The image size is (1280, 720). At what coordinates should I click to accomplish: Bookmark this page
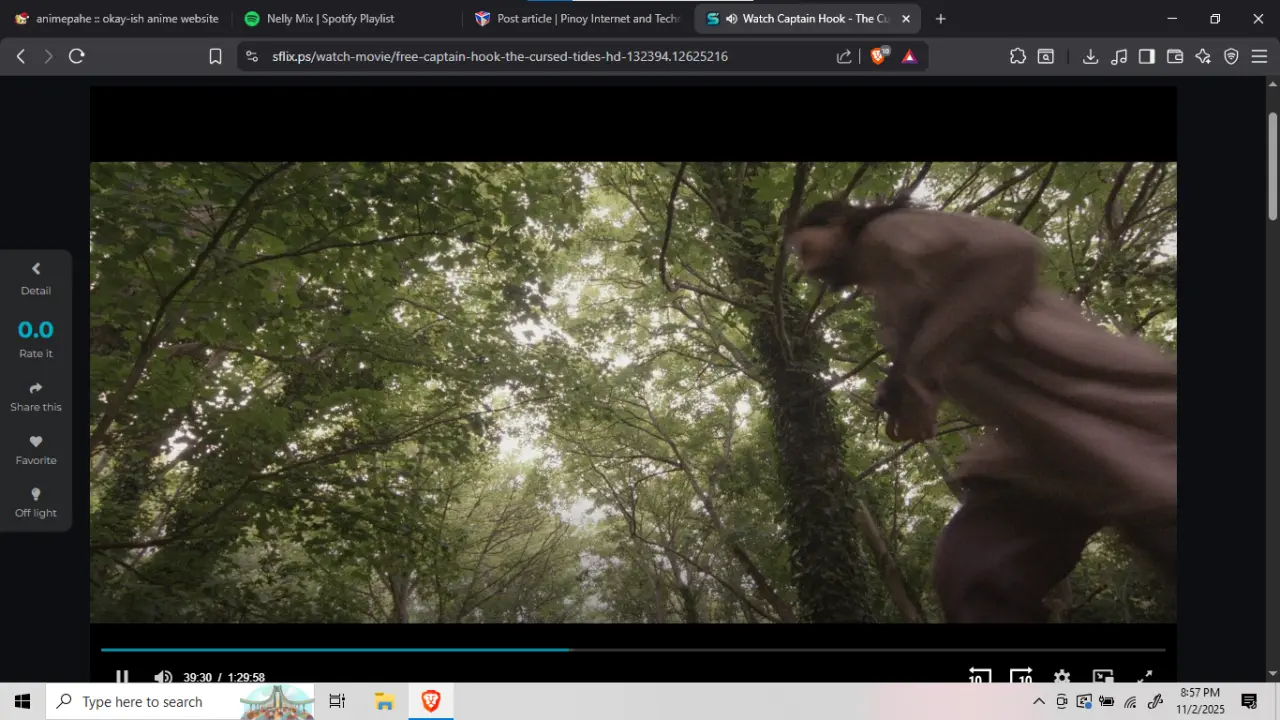coord(215,56)
